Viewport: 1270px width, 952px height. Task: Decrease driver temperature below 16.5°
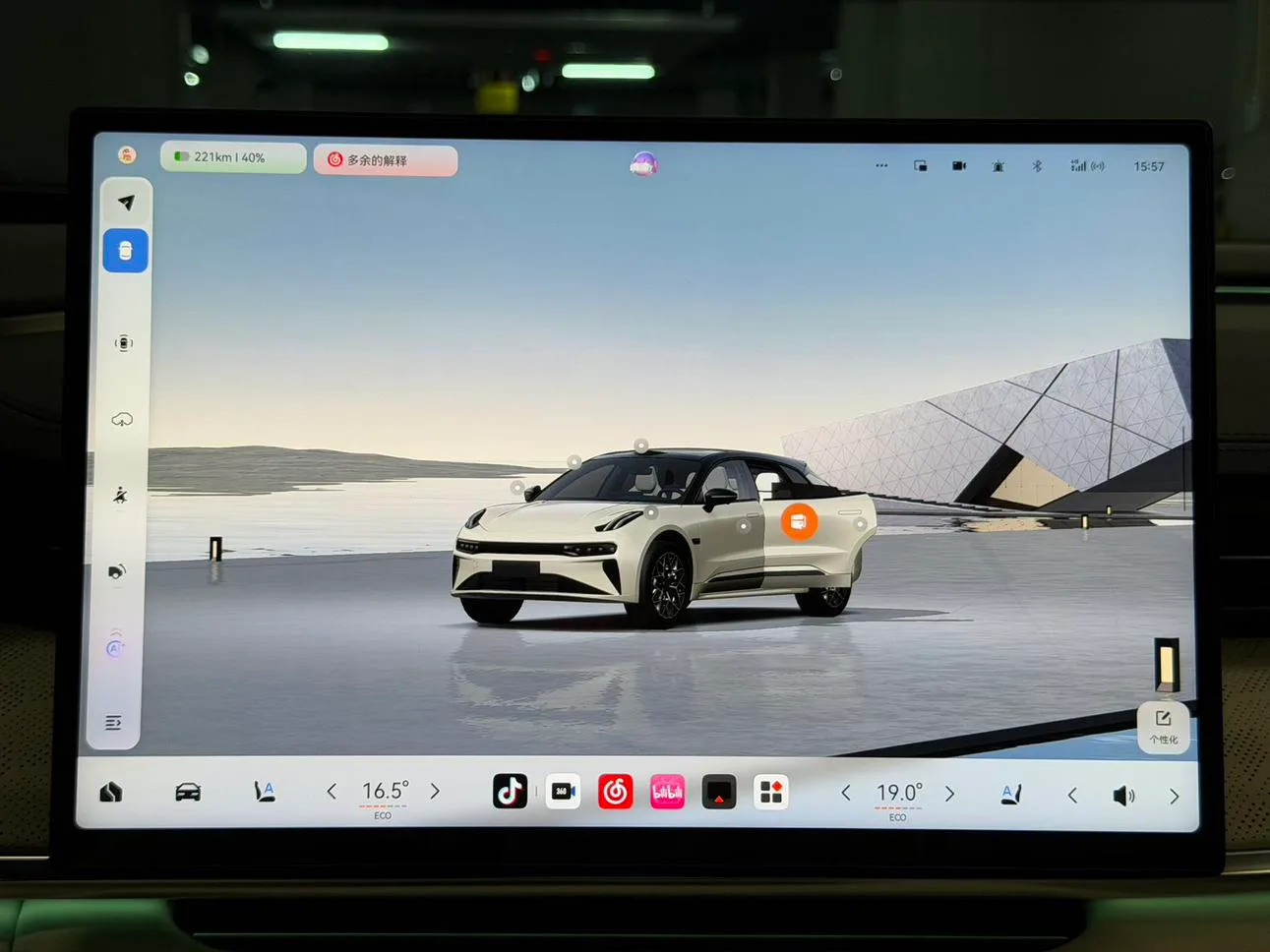[332, 792]
